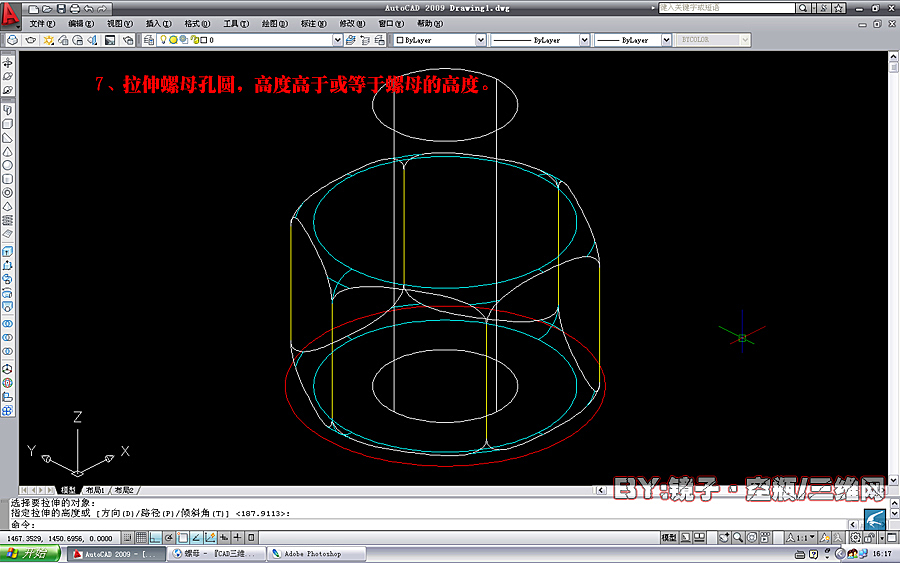
Task: Open the 工具(T) menu
Action: [236, 24]
